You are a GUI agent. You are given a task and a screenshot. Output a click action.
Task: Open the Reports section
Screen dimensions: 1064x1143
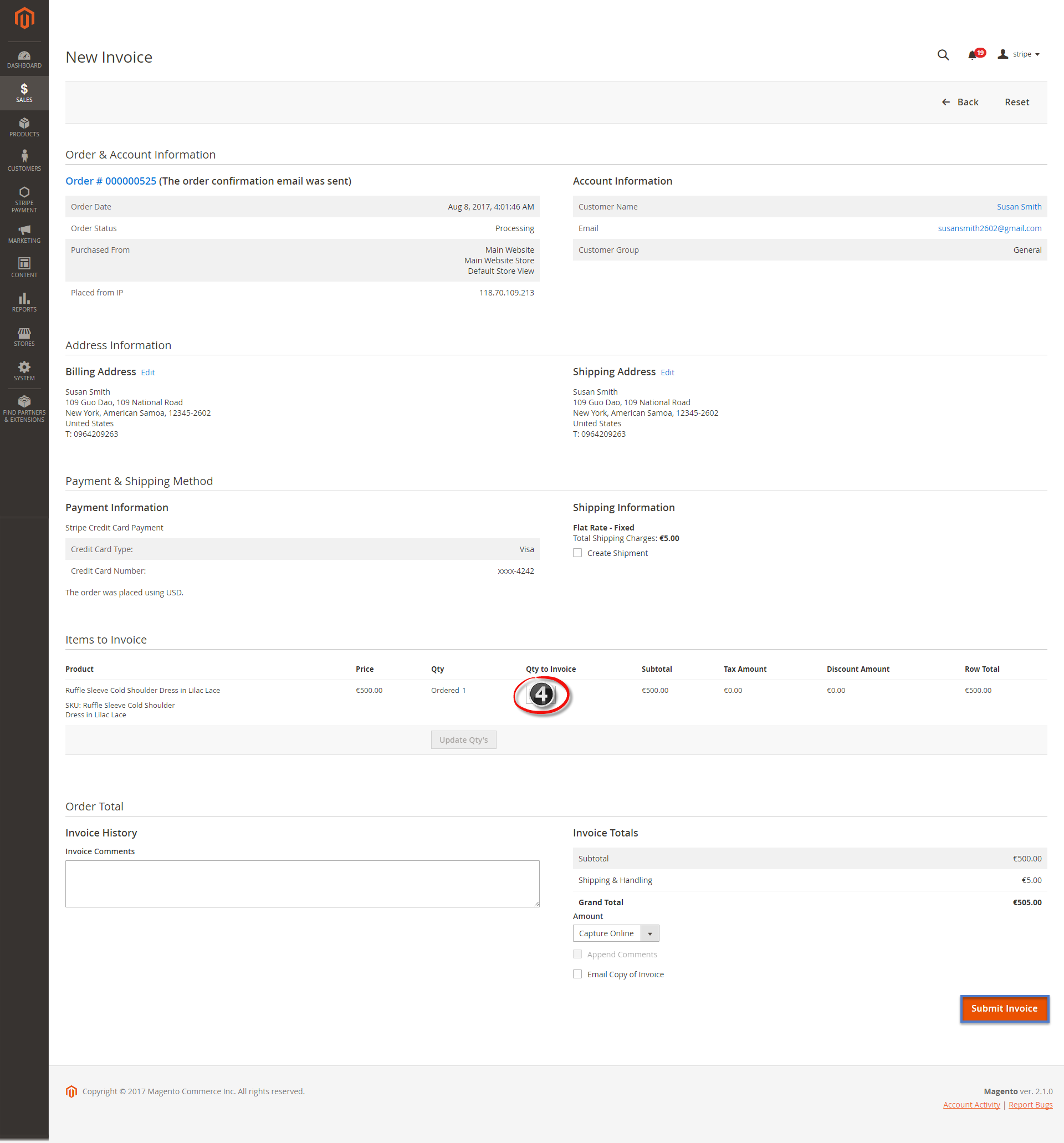click(x=24, y=302)
